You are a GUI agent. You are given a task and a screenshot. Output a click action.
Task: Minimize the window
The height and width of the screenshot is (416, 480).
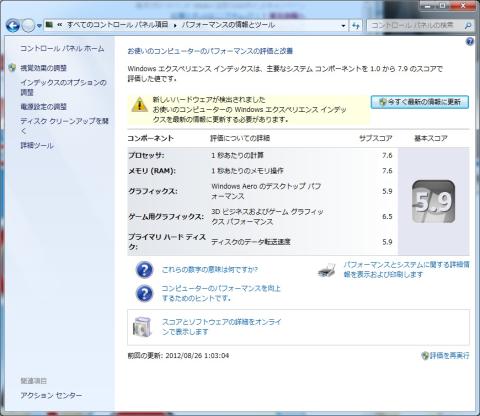pyautogui.click(x=428, y=6)
